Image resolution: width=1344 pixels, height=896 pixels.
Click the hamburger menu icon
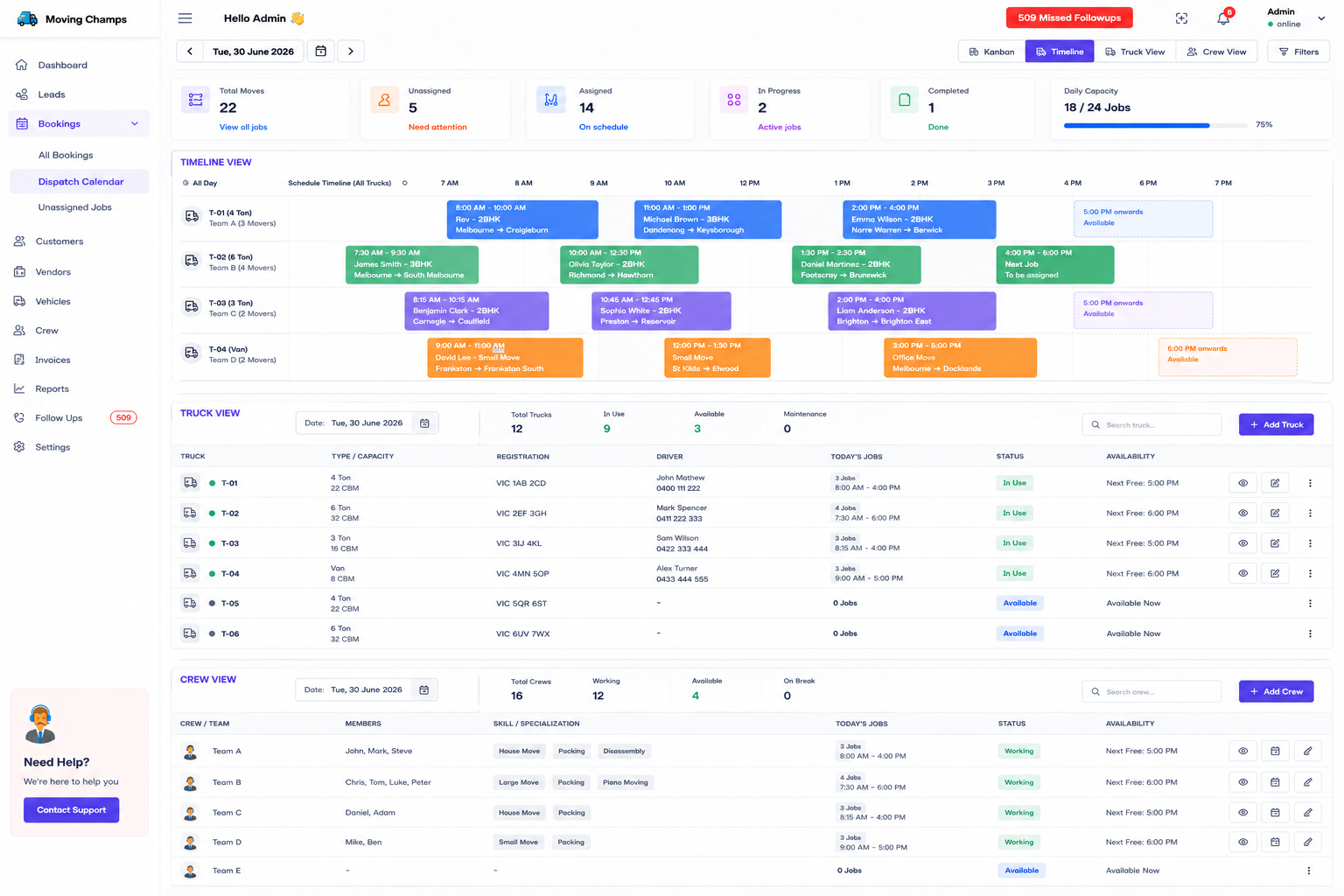click(x=185, y=18)
